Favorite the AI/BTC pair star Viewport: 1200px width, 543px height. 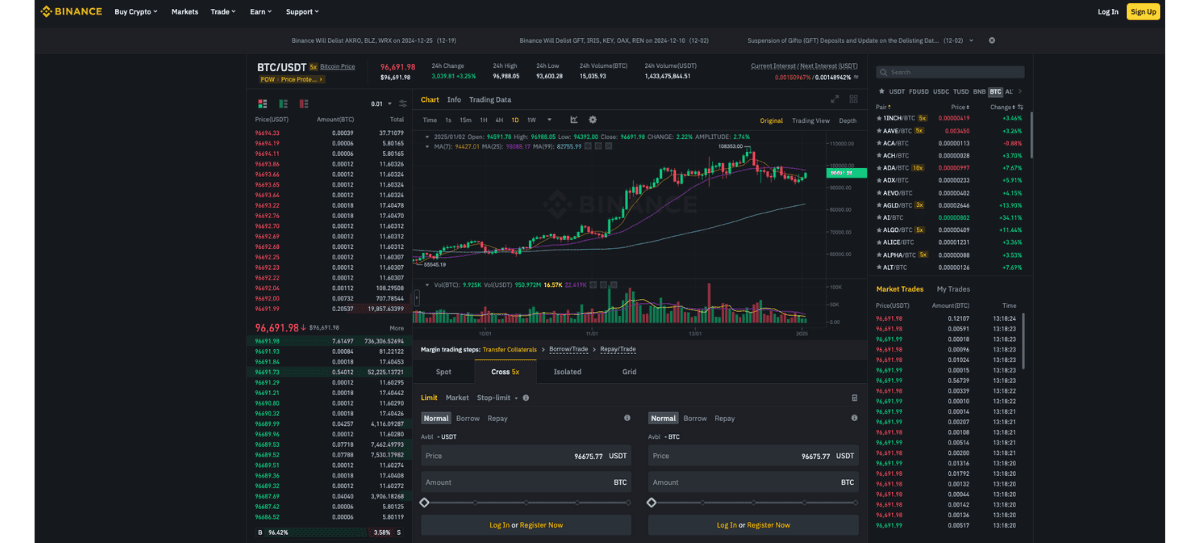tap(879, 217)
